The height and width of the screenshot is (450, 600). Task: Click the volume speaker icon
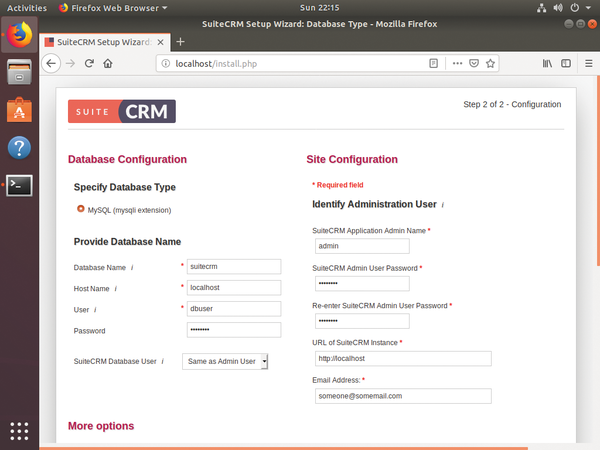pos(558,8)
